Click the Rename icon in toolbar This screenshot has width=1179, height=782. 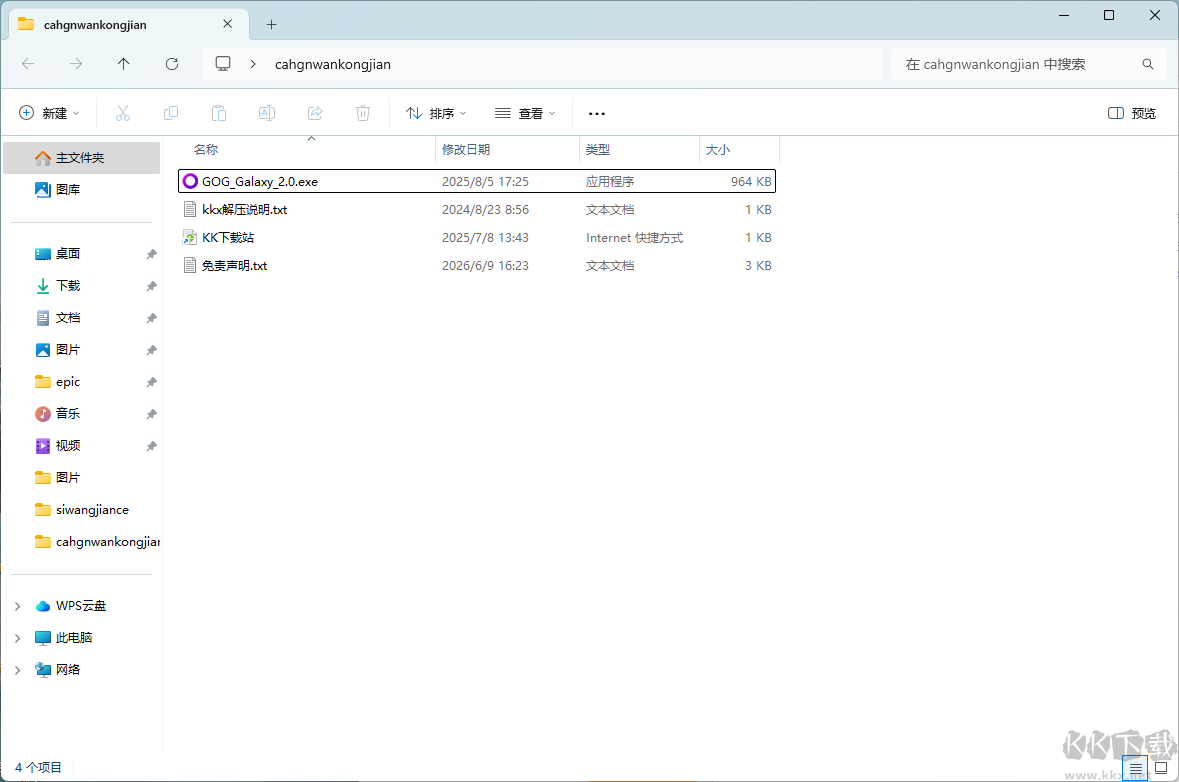[x=267, y=114]
